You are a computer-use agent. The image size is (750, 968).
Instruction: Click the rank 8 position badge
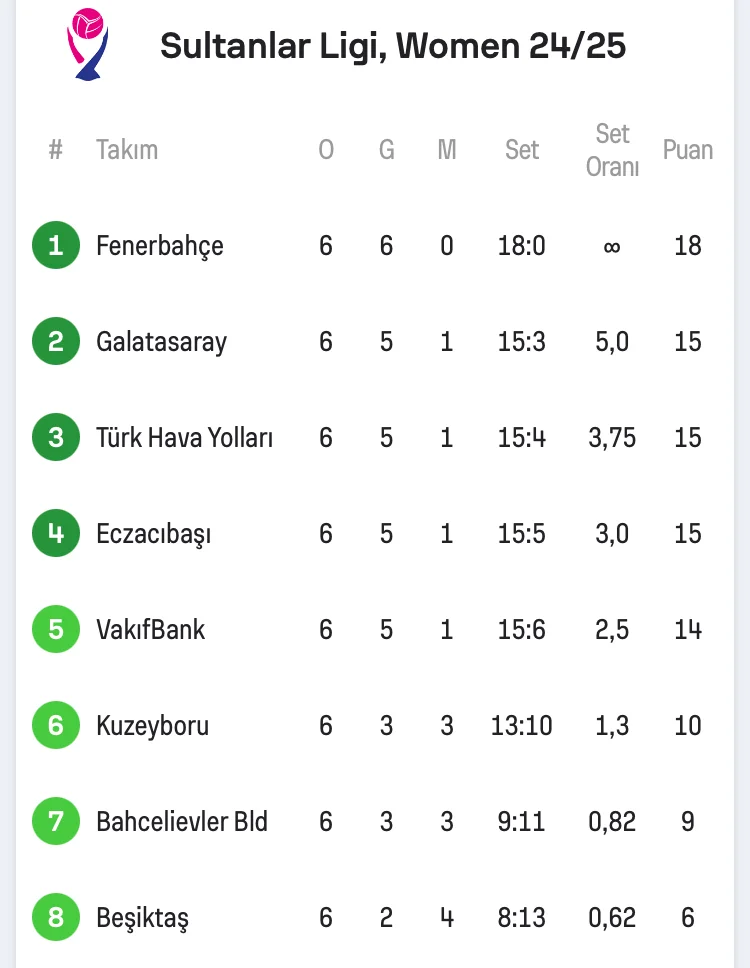[56, 917]
